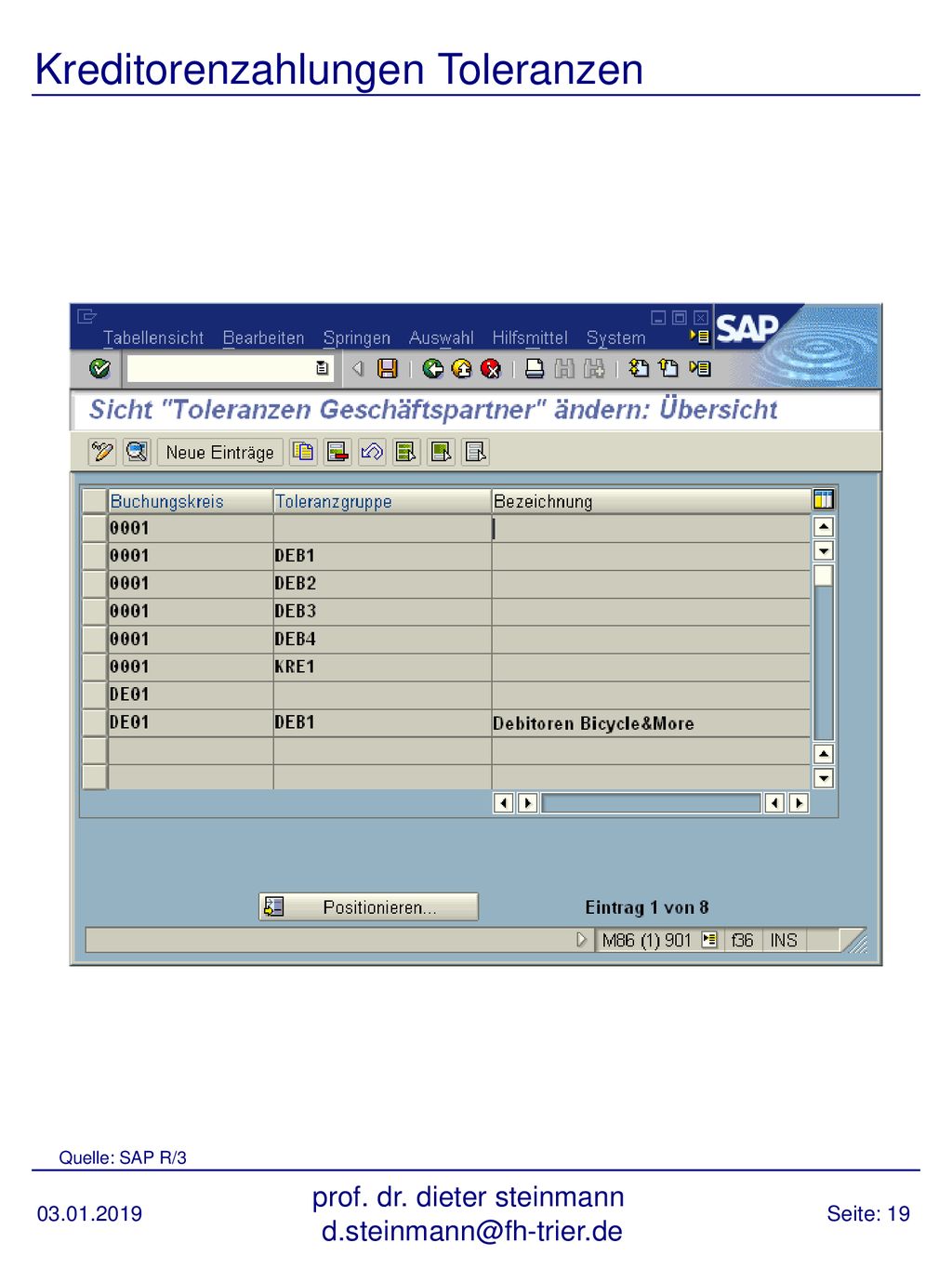This screenshot has height=1269, width=952.
Task: Click the table configuration icon above scrollbar
Action: point(824,500)
